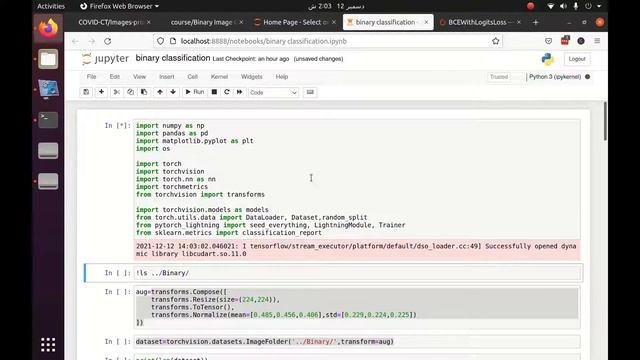The image size is (640, 360).
Task: Click into the imports code cell
Action: [x=358, y=179]
